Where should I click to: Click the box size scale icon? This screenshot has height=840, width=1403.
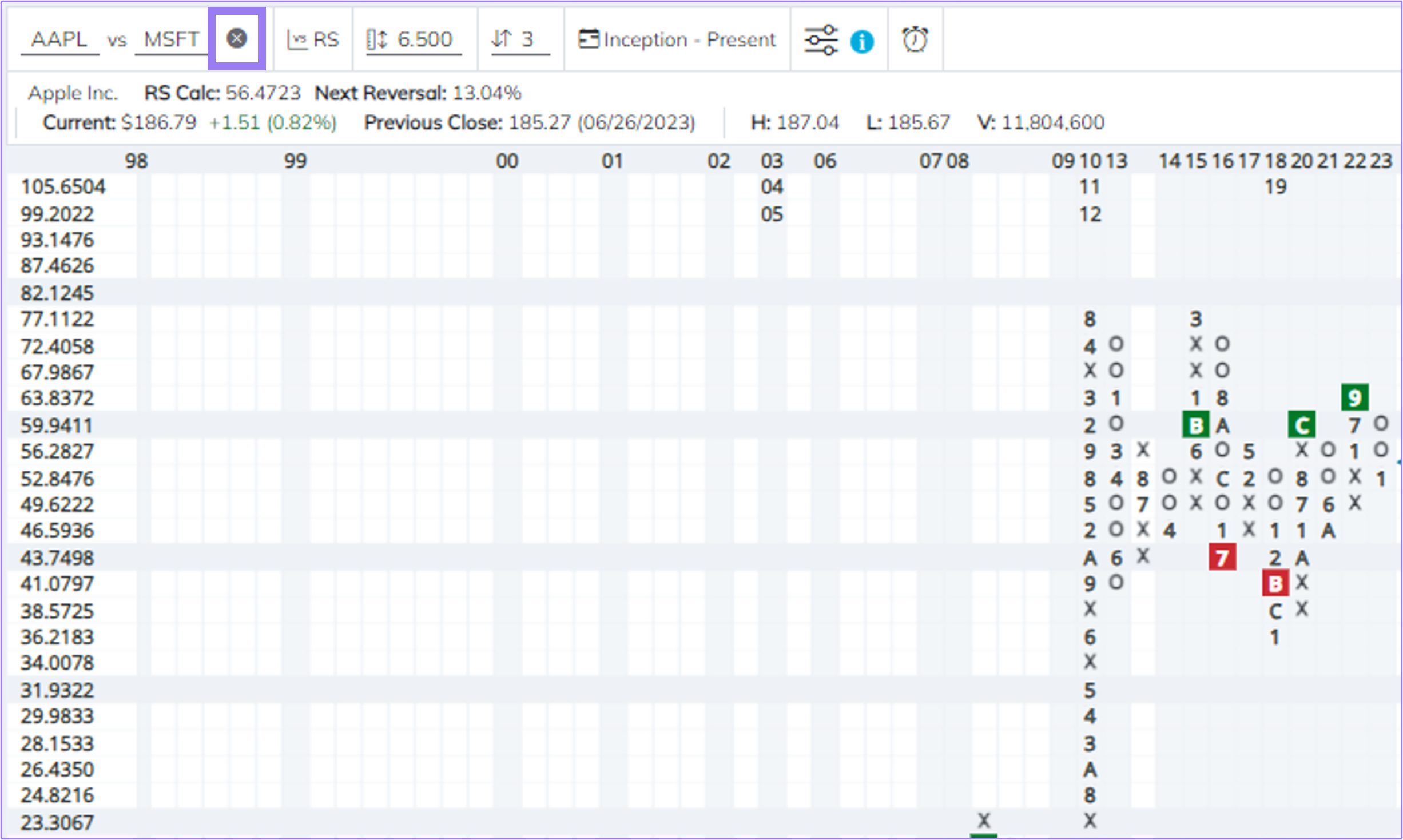tap(377, 39)
